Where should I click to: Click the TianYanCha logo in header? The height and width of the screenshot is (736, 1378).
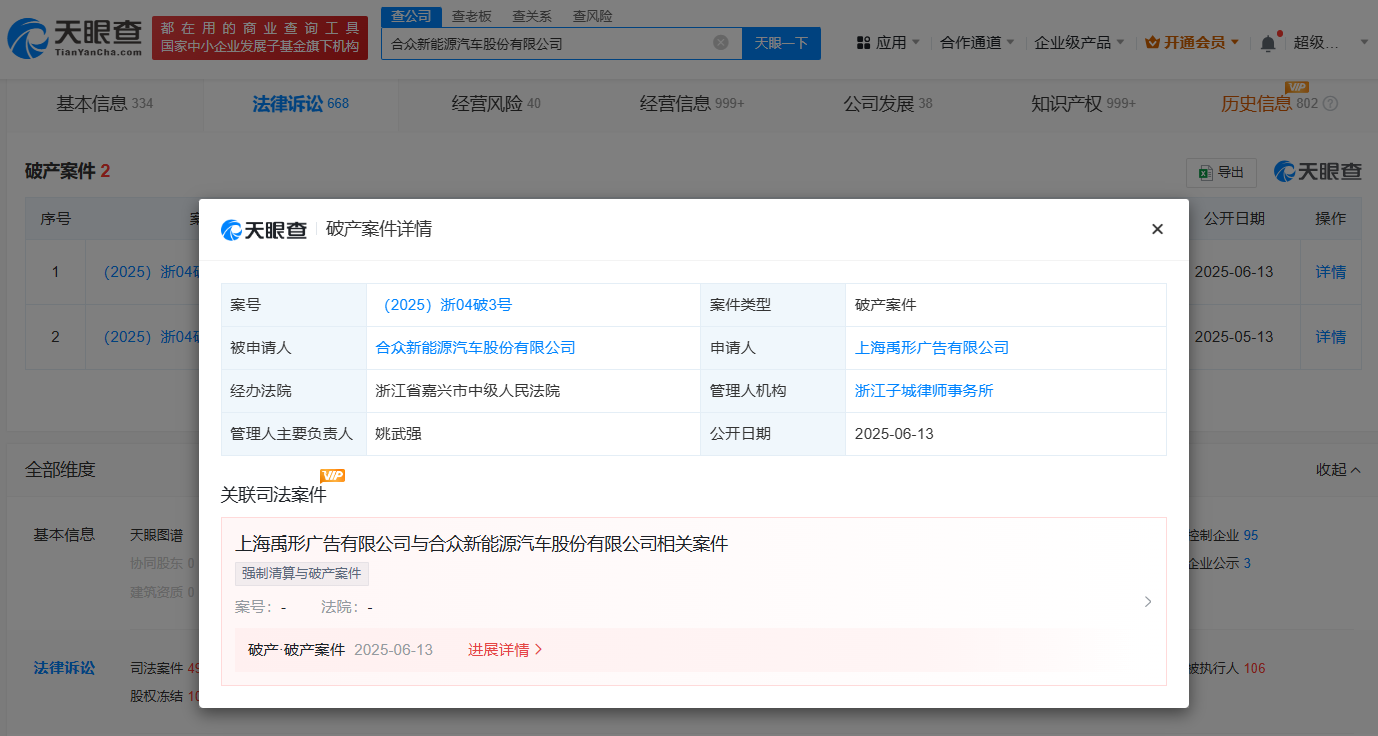(x=75, y=39)
